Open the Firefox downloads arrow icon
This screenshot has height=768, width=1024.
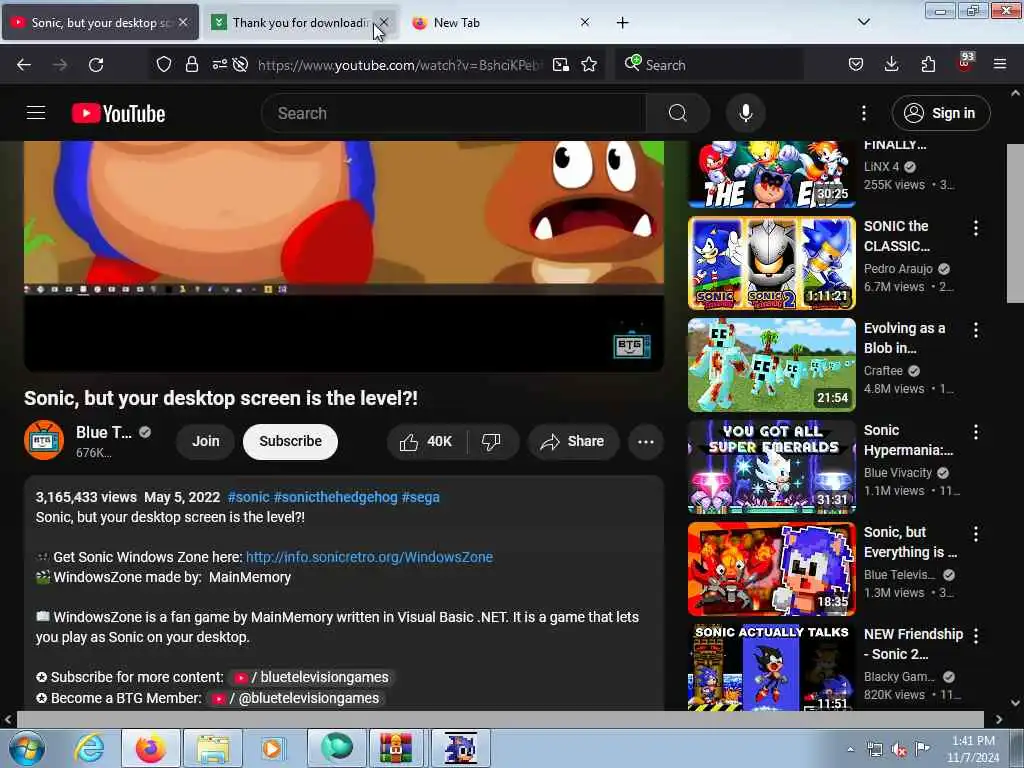891,65
